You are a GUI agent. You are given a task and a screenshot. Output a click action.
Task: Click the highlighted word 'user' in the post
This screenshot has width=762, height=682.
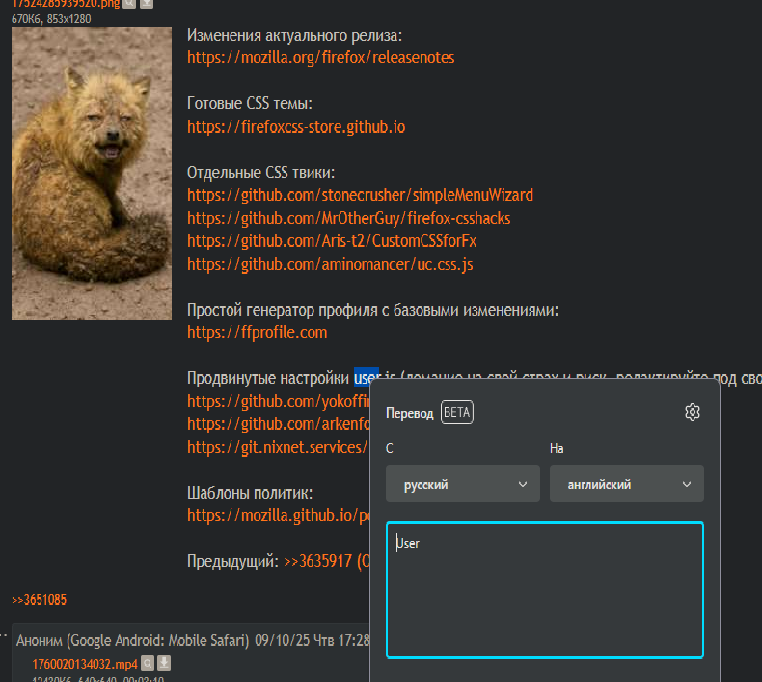(366, 378)
